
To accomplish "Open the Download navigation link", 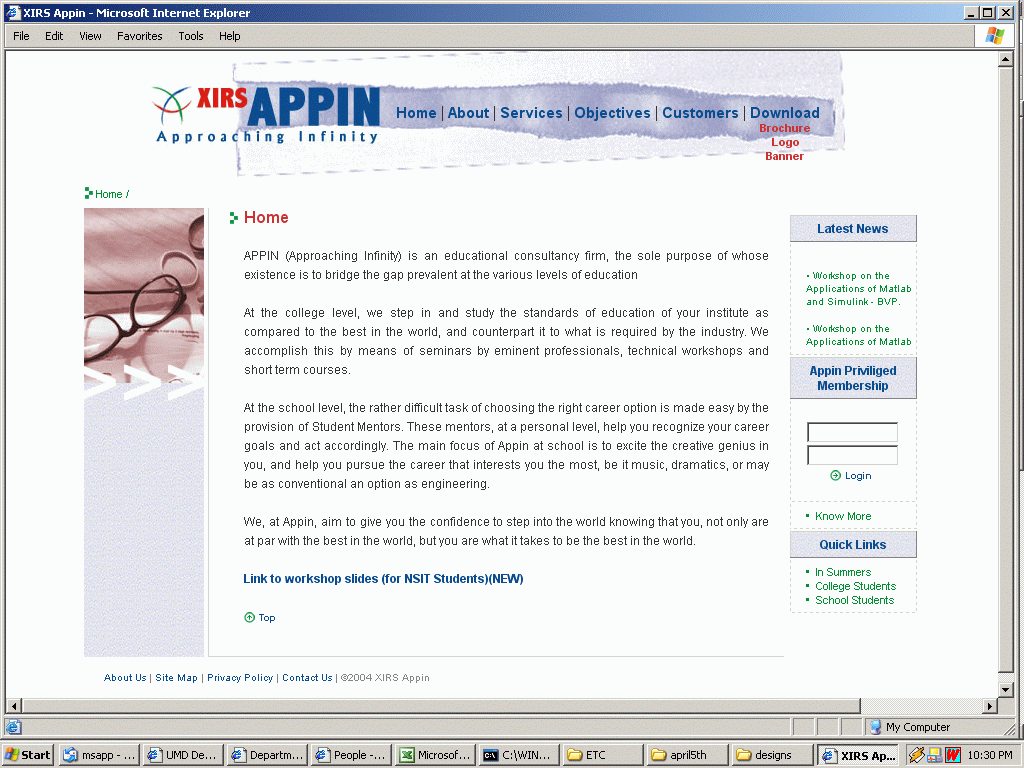I will click(784, 113).
